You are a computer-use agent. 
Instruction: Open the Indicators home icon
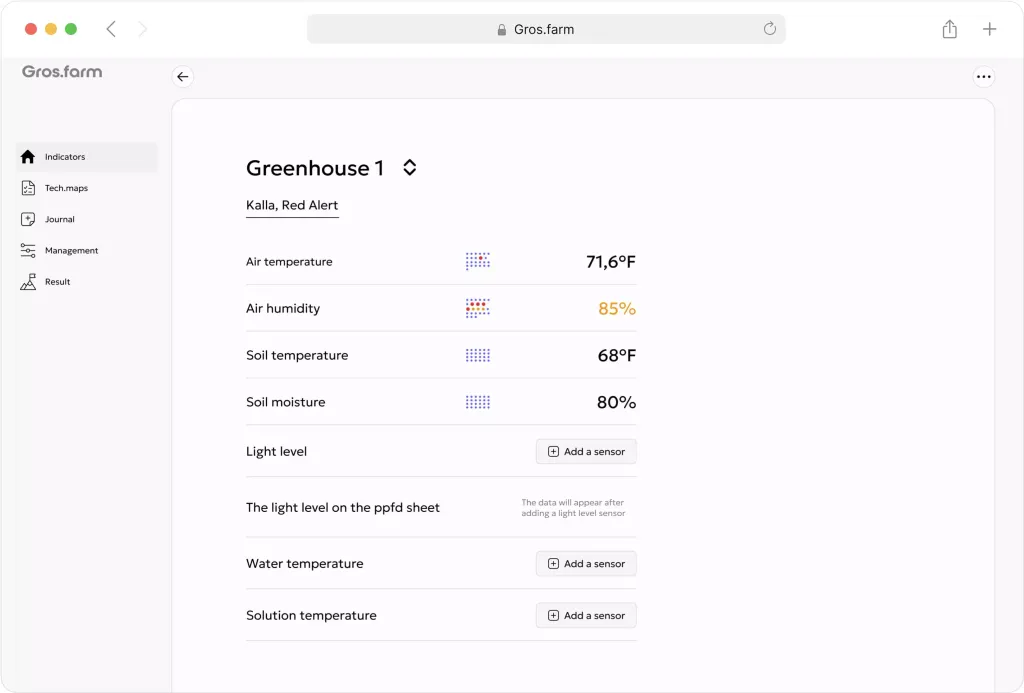27,157
